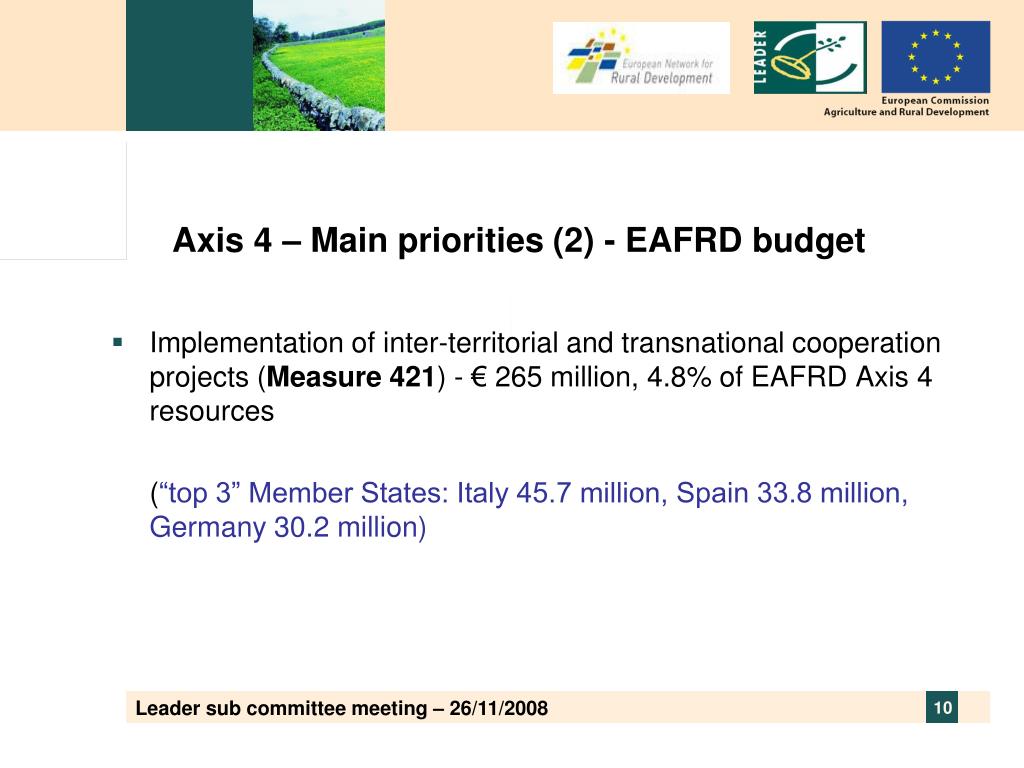Image resolution: width=1024 pixels, height=768 pixels.
Task: Click the European Union flag emblem
Action: [935, 57]
